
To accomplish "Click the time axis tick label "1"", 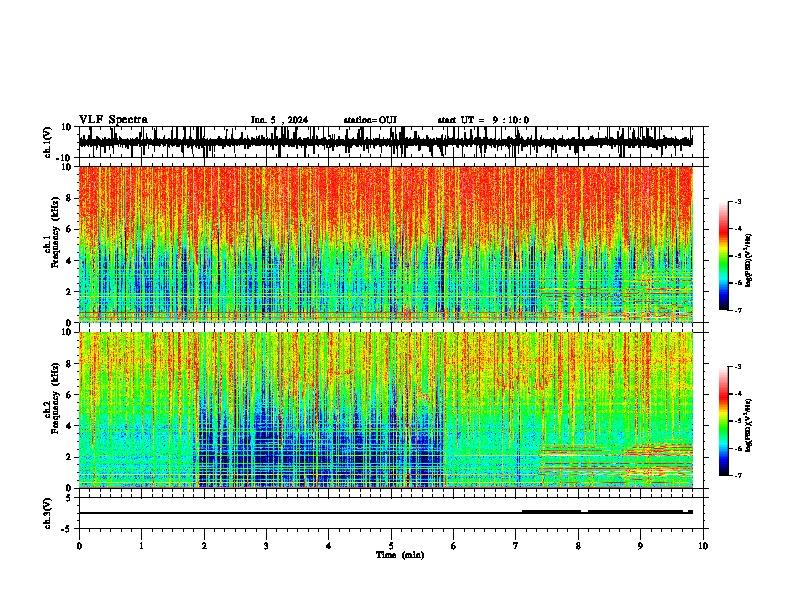I will [141, 546].
